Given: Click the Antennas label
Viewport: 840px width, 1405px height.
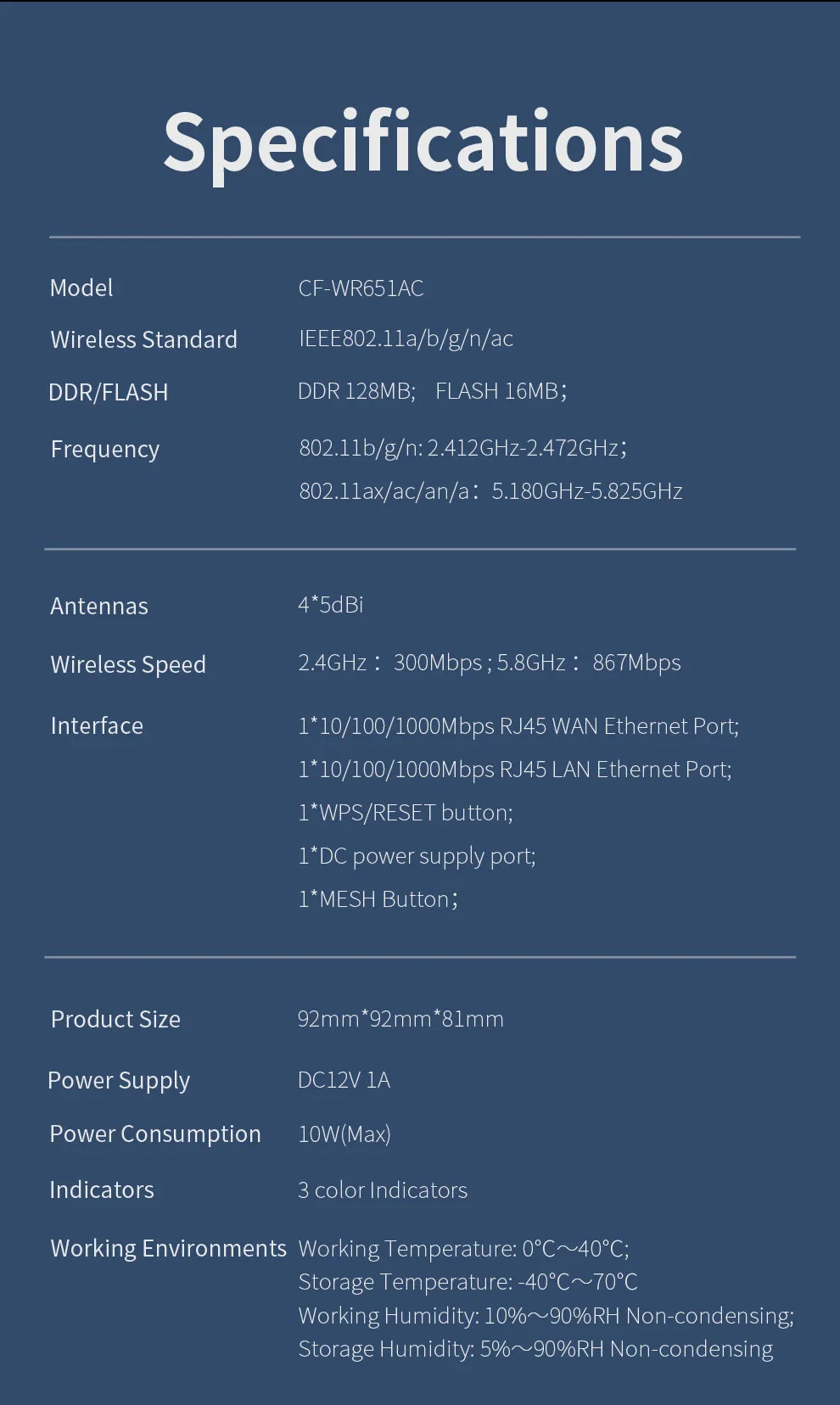Looking at the screenshot, I should point(98,606).
